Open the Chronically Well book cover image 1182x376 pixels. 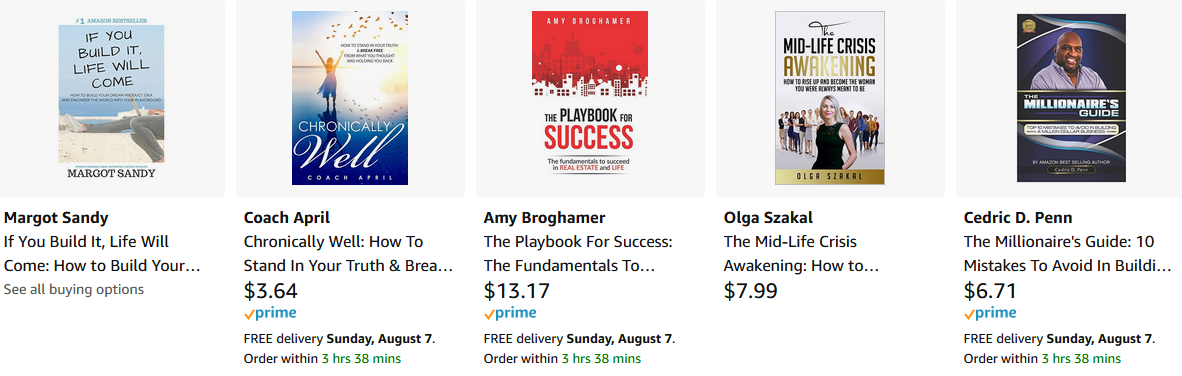pyautogui.click(x=350, y=98)
